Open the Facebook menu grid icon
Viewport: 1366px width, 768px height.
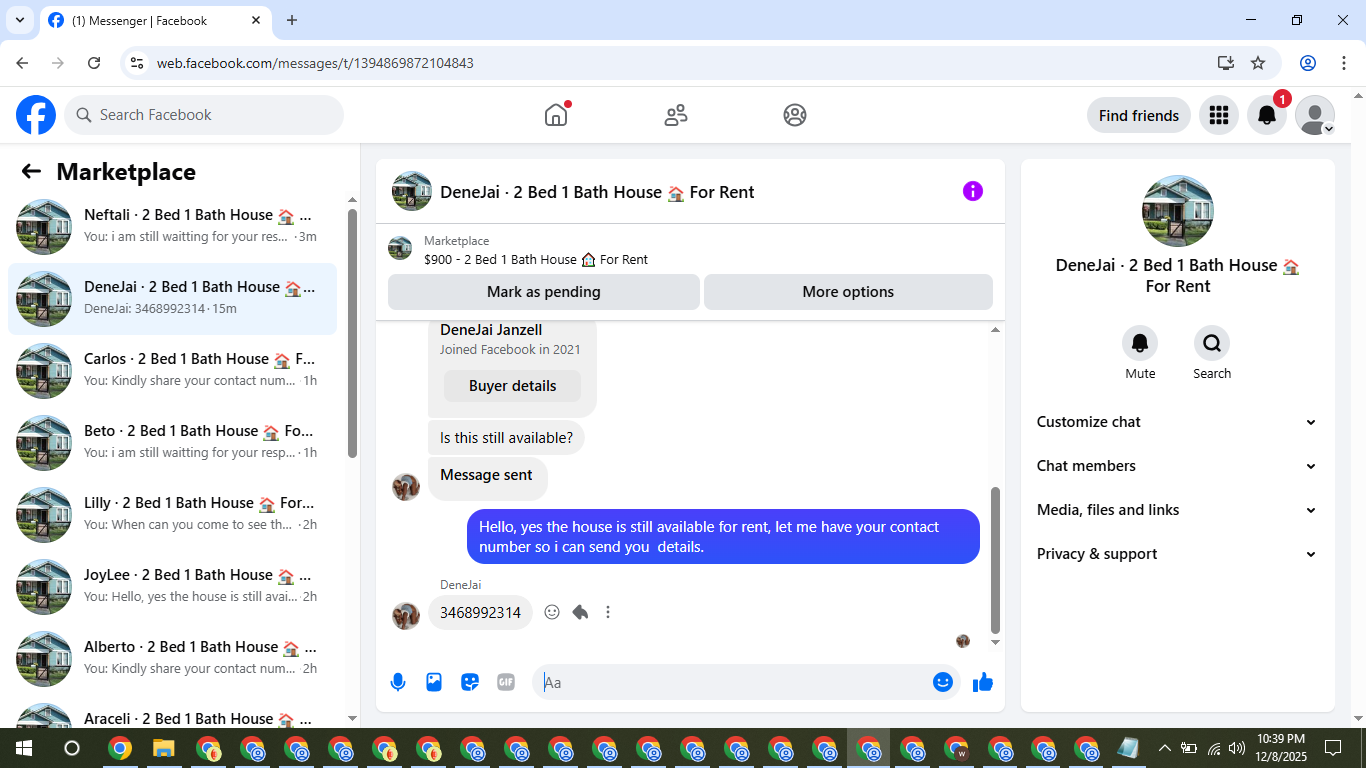pyautogui.click(x=1219, y=115)
